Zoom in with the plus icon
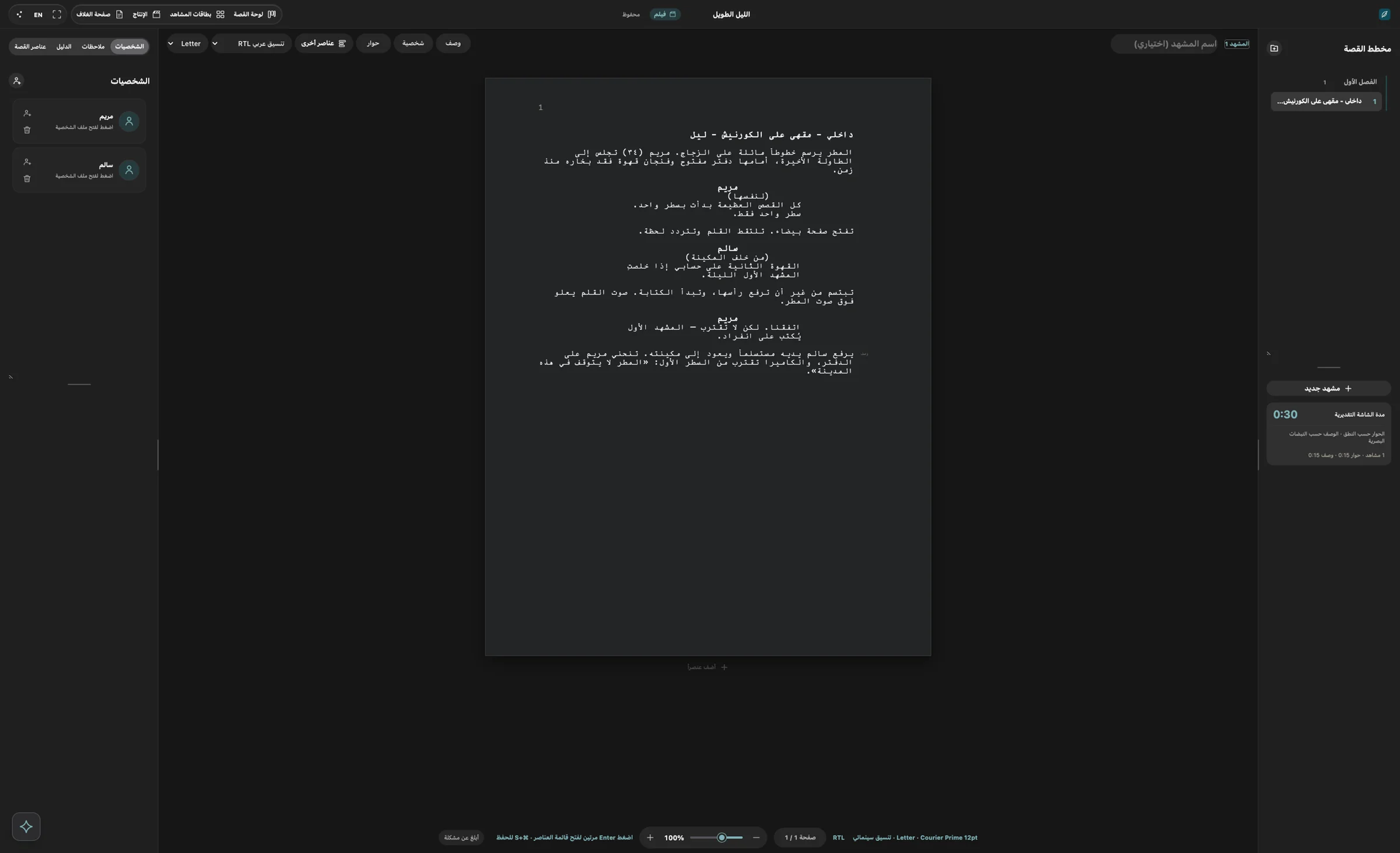Image resolution: width=1400 pixels, height=853 pixels. click(650, 838)
